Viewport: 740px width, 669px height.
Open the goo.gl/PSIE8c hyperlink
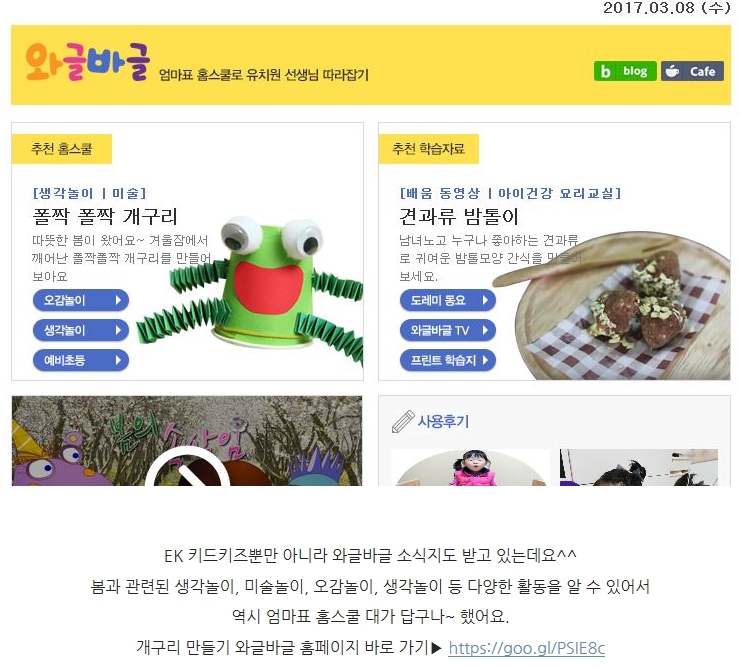click(527, 648)
